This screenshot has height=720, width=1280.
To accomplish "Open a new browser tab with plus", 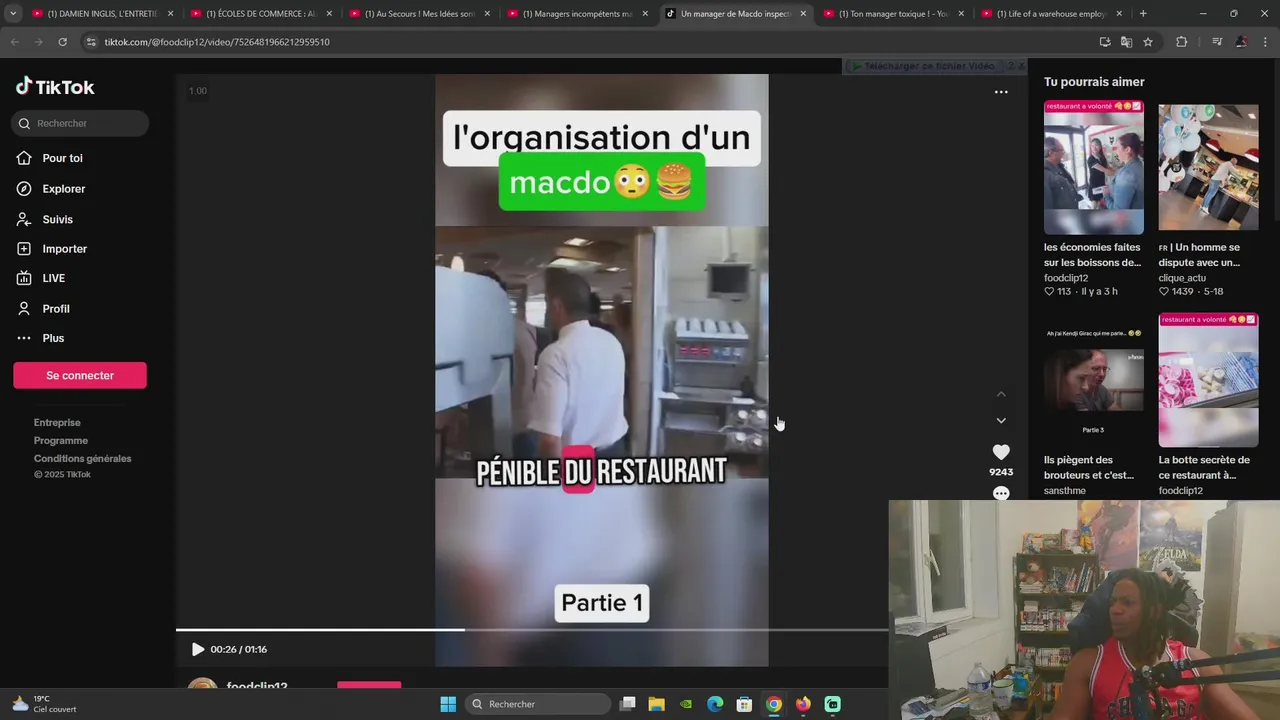I will 1143,14.
